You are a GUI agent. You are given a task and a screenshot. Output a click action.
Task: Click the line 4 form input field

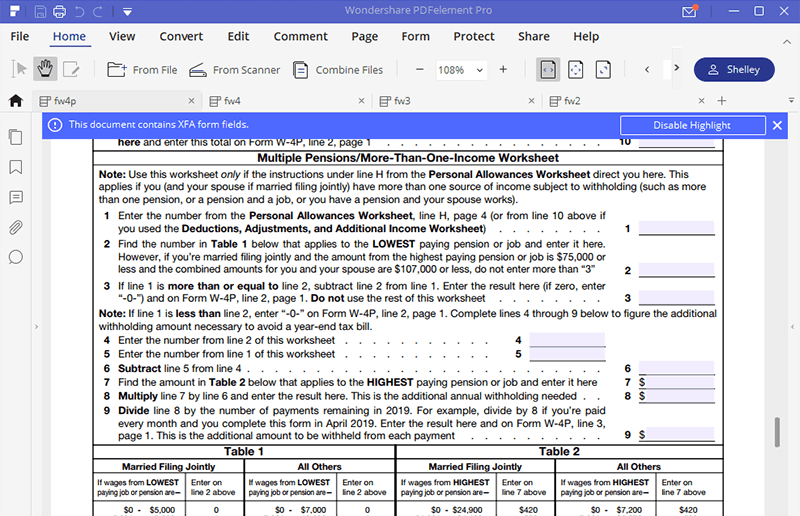coord(567,340)
